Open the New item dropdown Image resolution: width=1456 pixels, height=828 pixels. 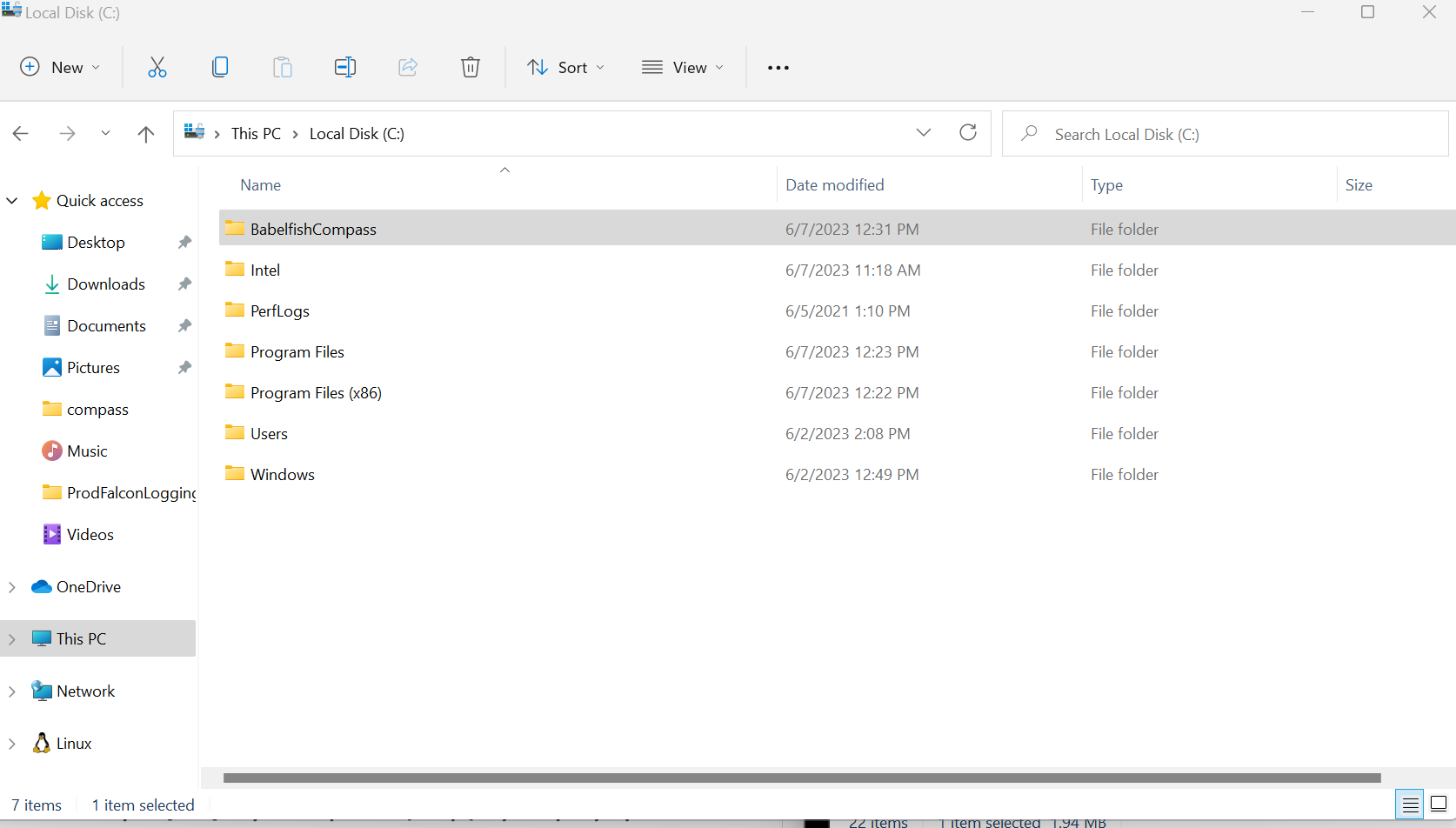[60, 67]
